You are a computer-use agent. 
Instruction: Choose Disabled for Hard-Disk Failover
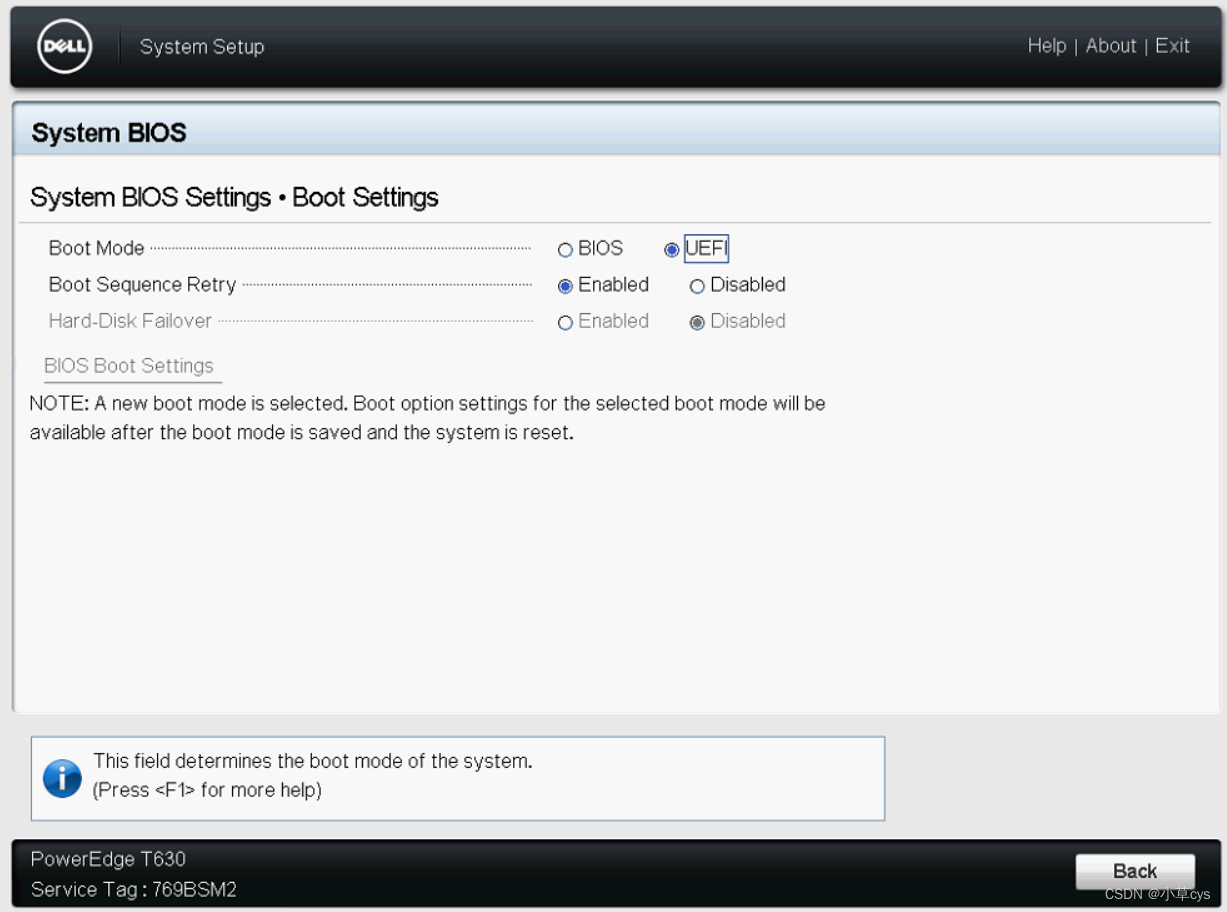698,322
